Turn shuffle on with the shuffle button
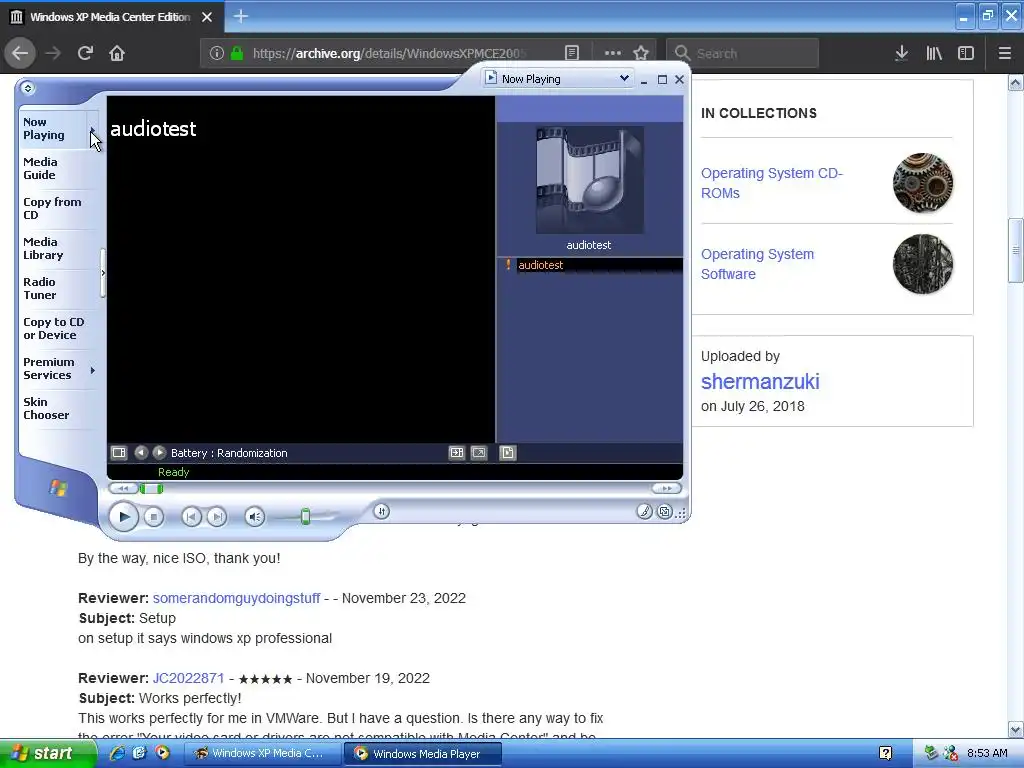1024x768 pixels. tap(381, 511)
